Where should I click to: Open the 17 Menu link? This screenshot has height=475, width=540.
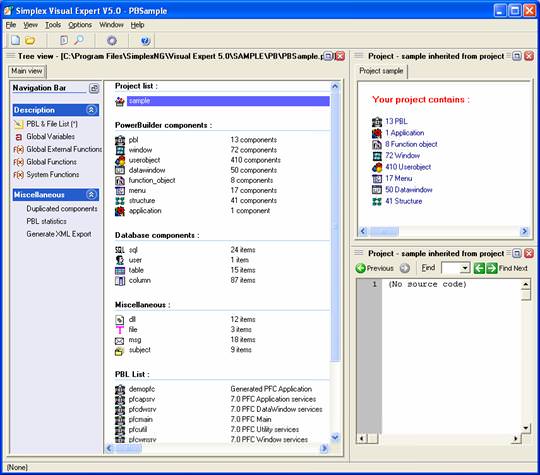399,178
